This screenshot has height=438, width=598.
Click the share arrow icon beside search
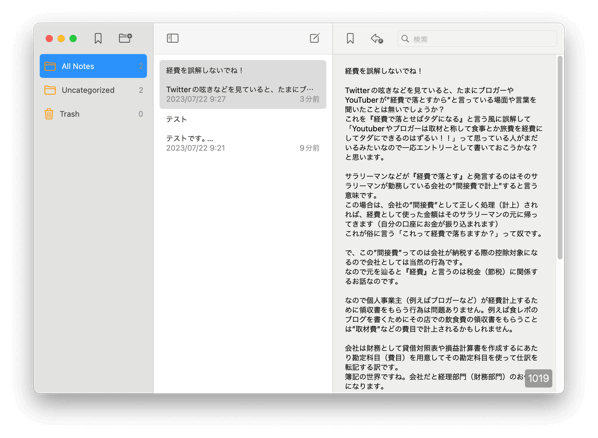377,39
